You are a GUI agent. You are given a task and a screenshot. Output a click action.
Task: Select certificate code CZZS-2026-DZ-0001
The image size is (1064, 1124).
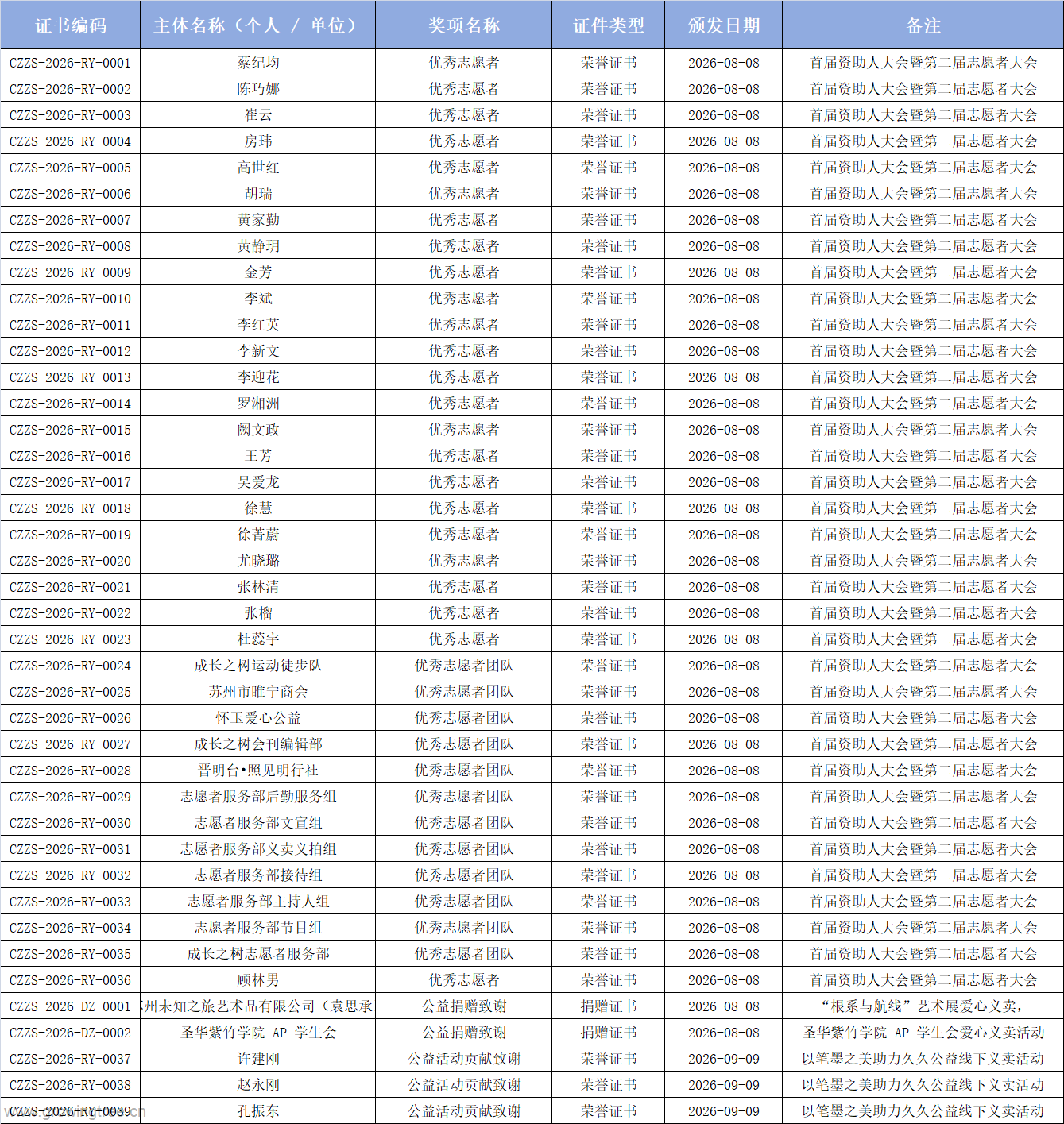click(71, 1006)
